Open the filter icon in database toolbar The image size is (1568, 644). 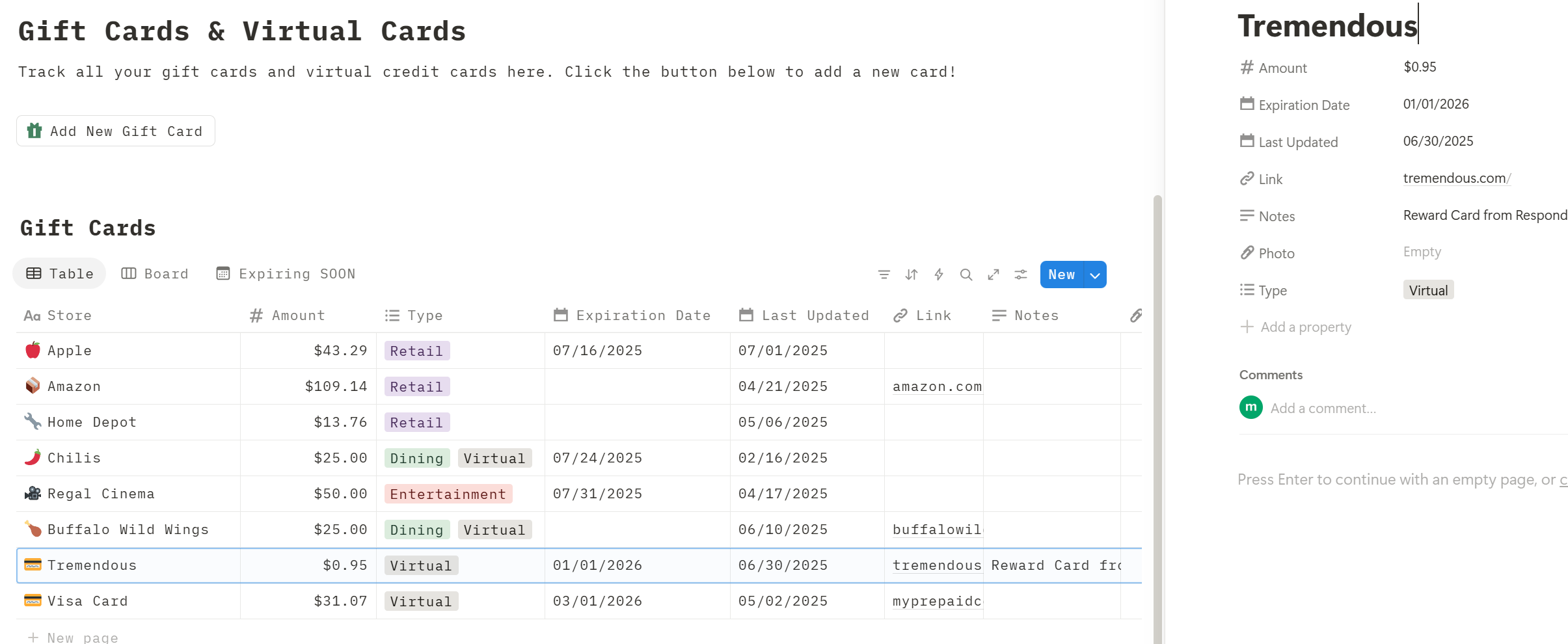tap(884, 275)
